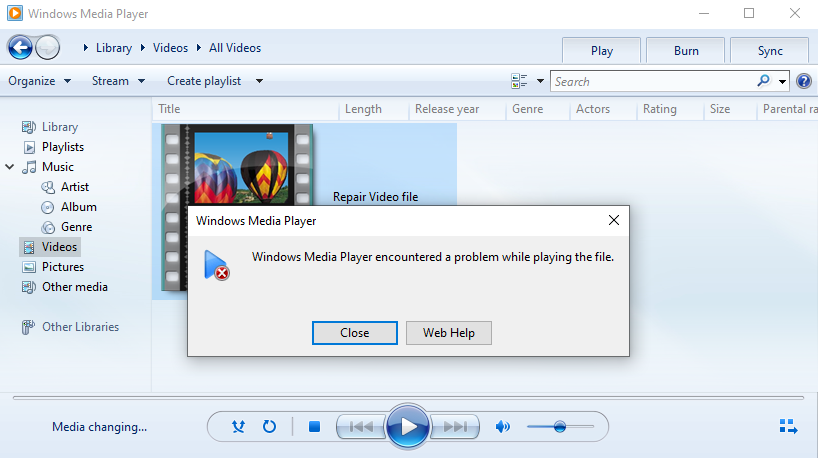The height and width of the screenshot is (458, 818).
Task: Stop playback with the square button
Action: tap(314, 427)
